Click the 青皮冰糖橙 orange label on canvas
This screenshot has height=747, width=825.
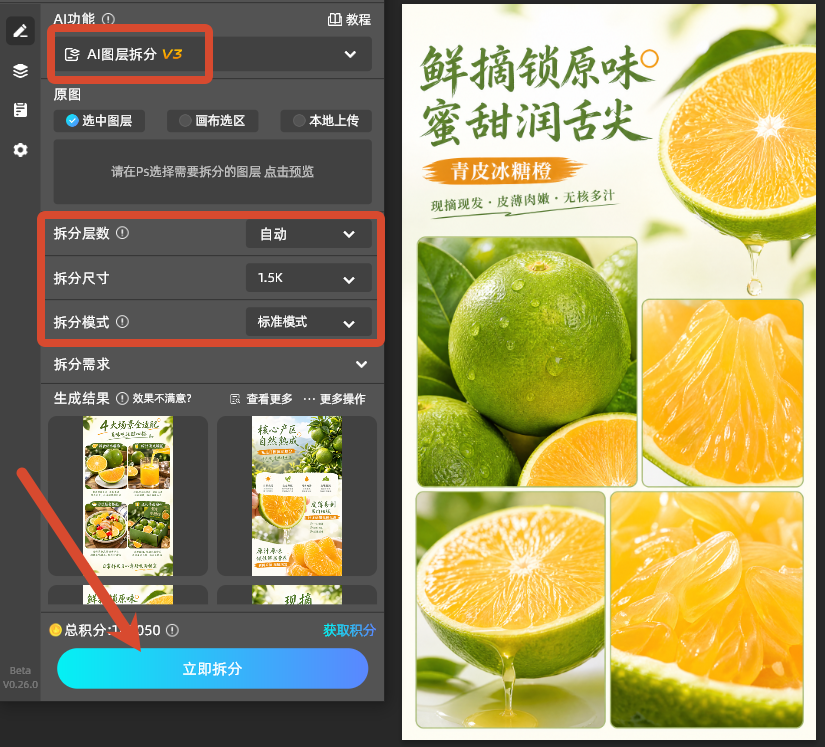pos(502,171)
